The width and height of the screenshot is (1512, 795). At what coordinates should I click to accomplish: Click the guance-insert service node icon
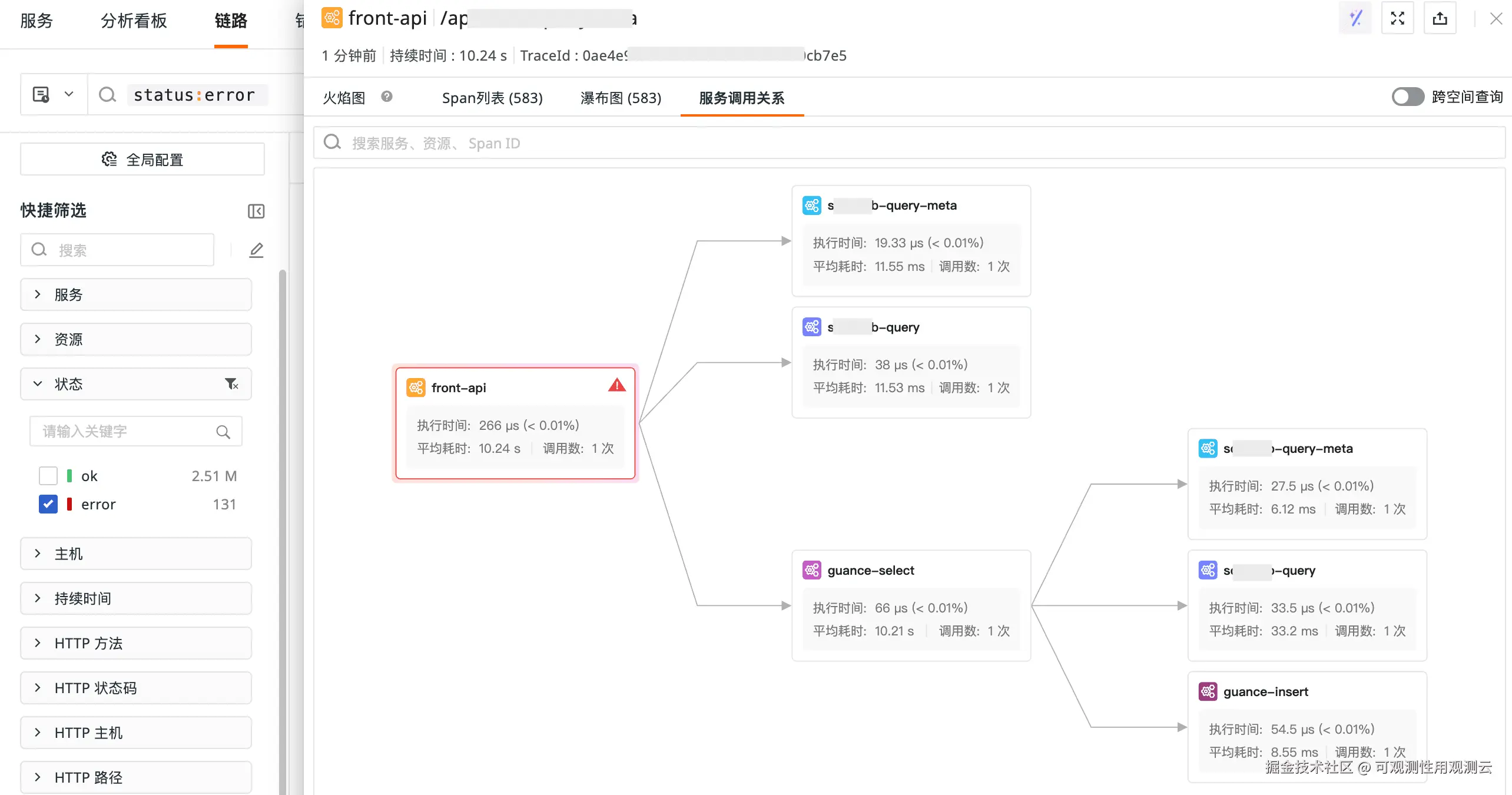(x=1208, y=691)
